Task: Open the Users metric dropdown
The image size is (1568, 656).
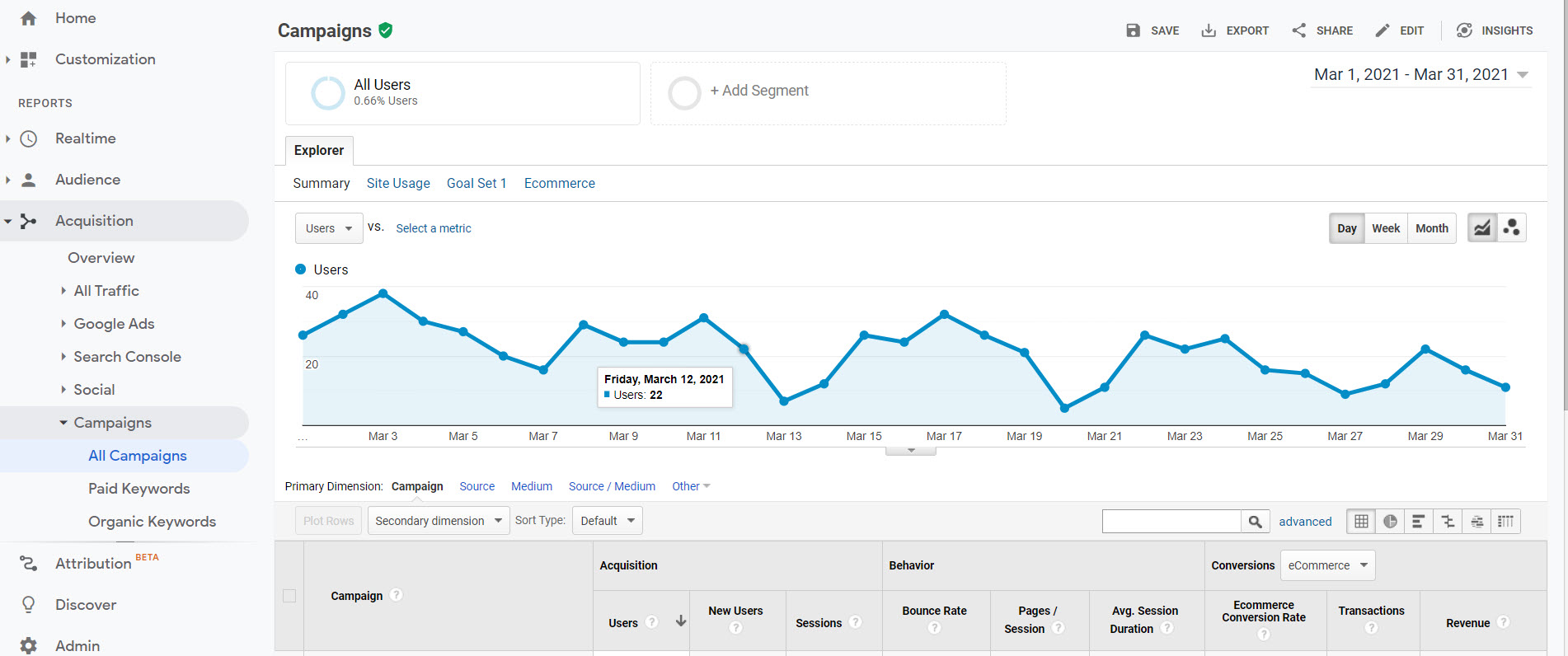Action: tap(328, 228)
